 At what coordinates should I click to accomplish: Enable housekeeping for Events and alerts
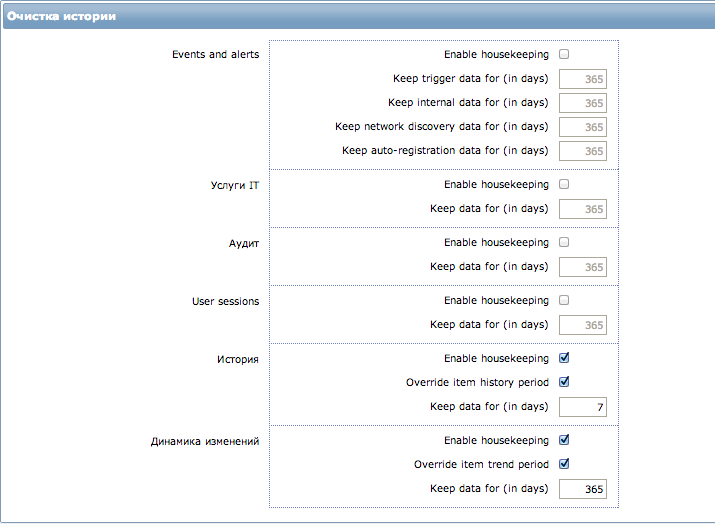(564, 54)
